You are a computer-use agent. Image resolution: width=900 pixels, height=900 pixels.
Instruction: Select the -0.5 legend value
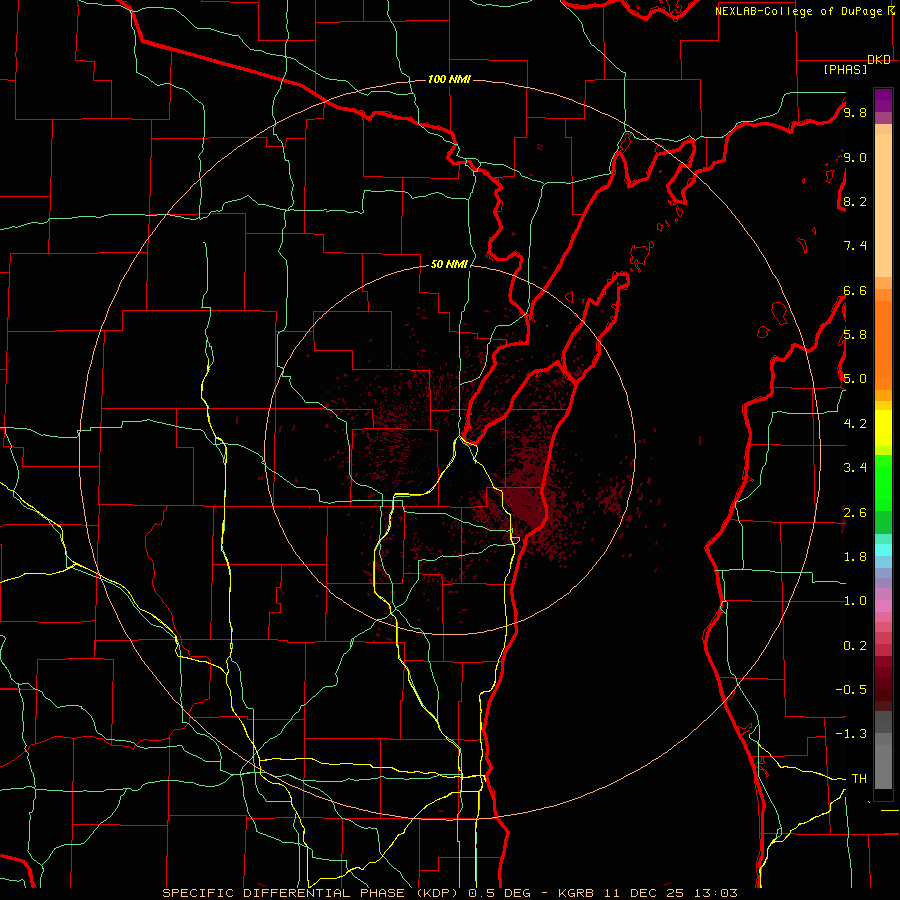pos(851,690)
